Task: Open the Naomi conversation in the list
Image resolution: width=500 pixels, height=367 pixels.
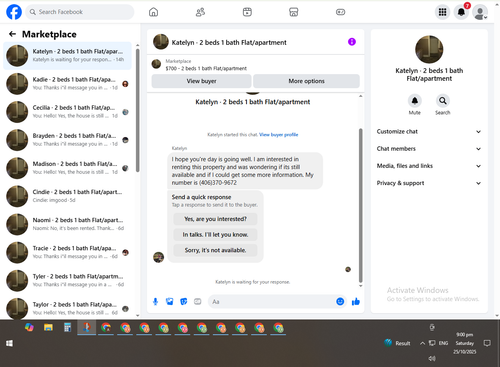Action: 68,224
